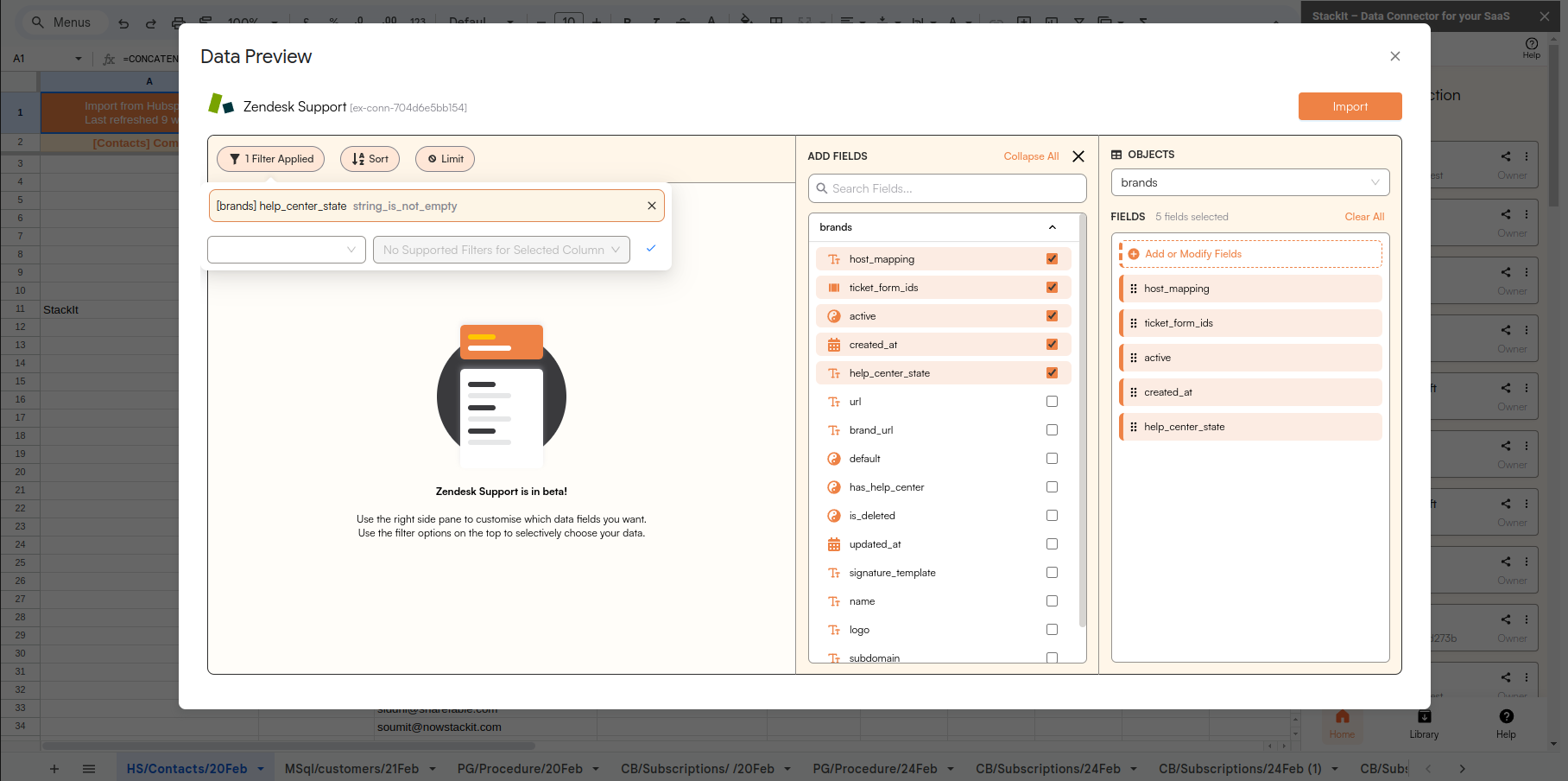1568x781 pixels.
Task: Uncheck the active field checkbox
Action: pyautogui.click(x=1052, y=316)
